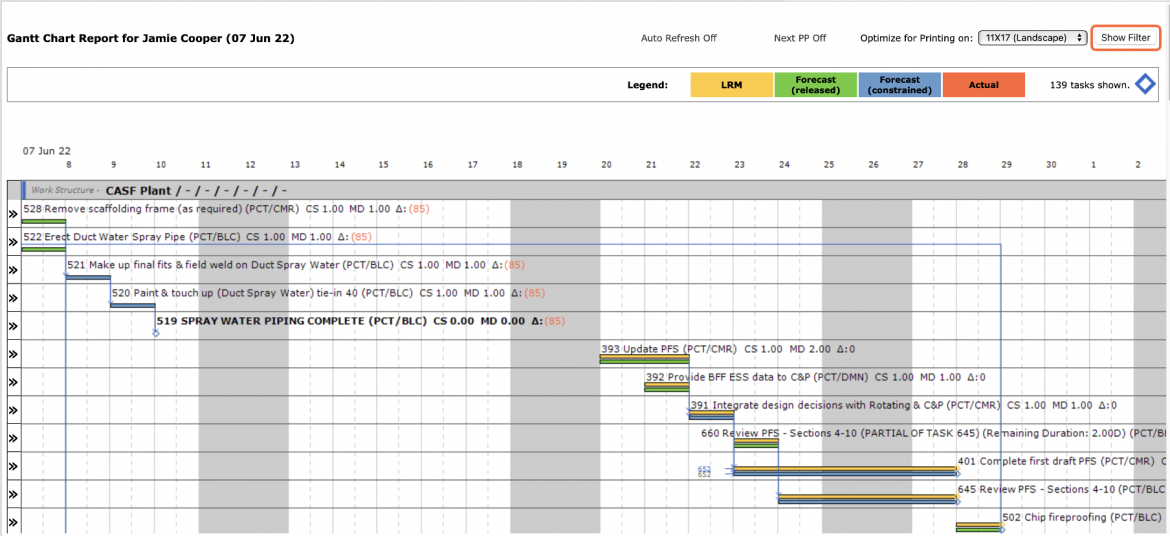
Task: Click the bar for task 521 field weld
Action: 89,277
